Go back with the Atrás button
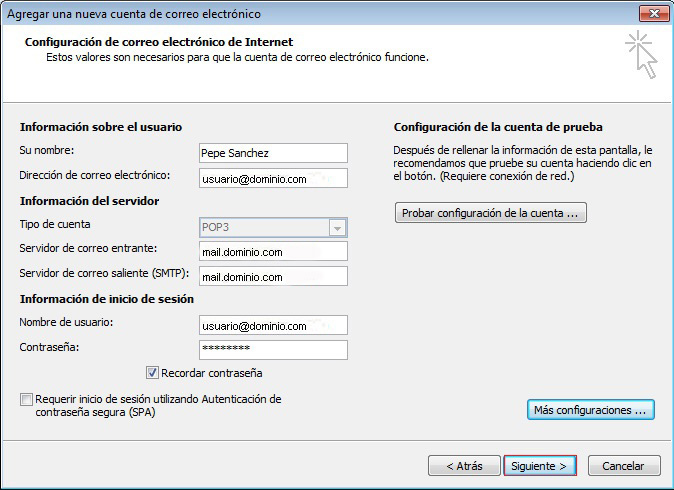This screenshot has height=490, width=674. tap(464, 466)
